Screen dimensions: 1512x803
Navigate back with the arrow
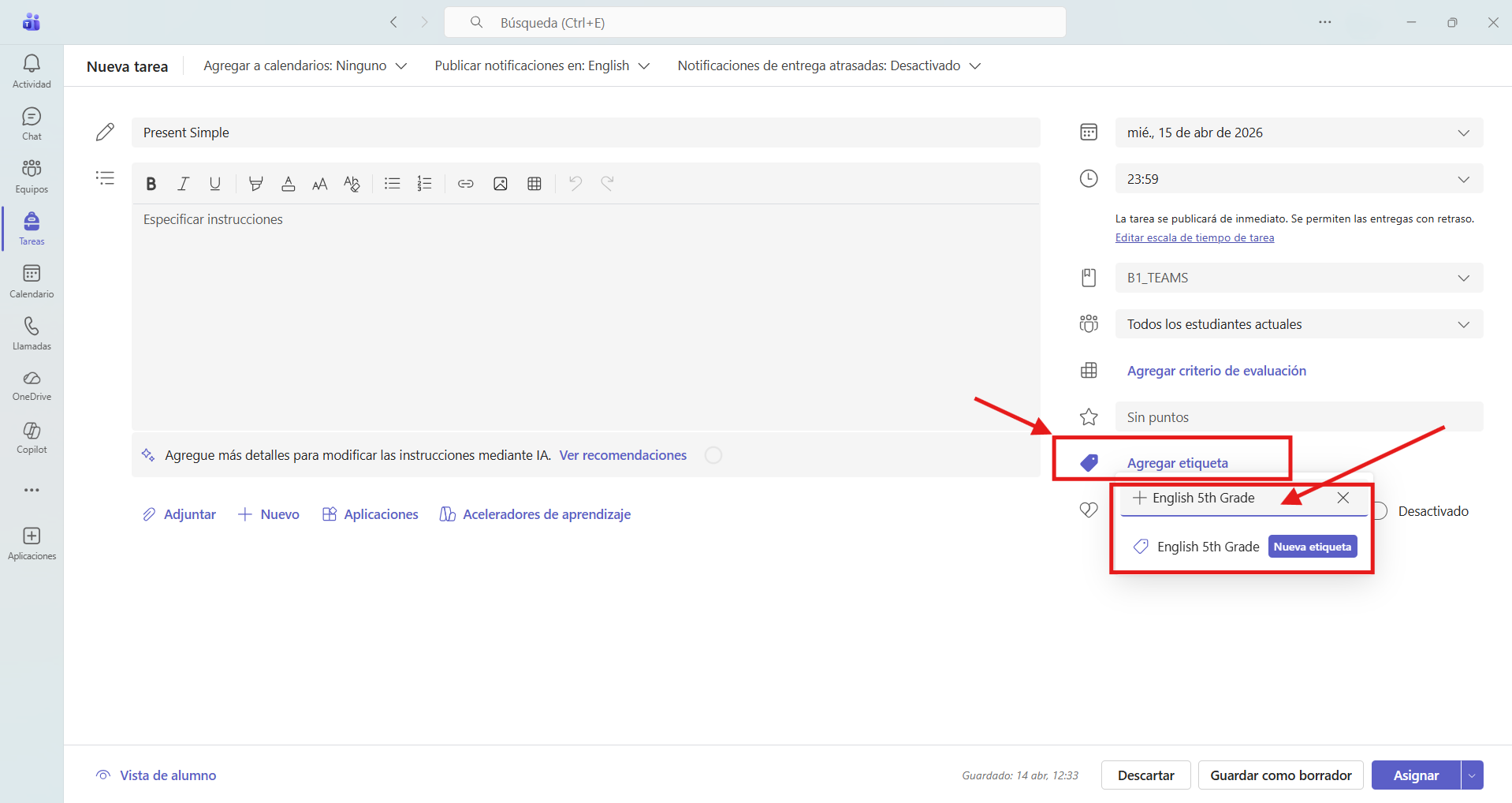tap(394, 22)
